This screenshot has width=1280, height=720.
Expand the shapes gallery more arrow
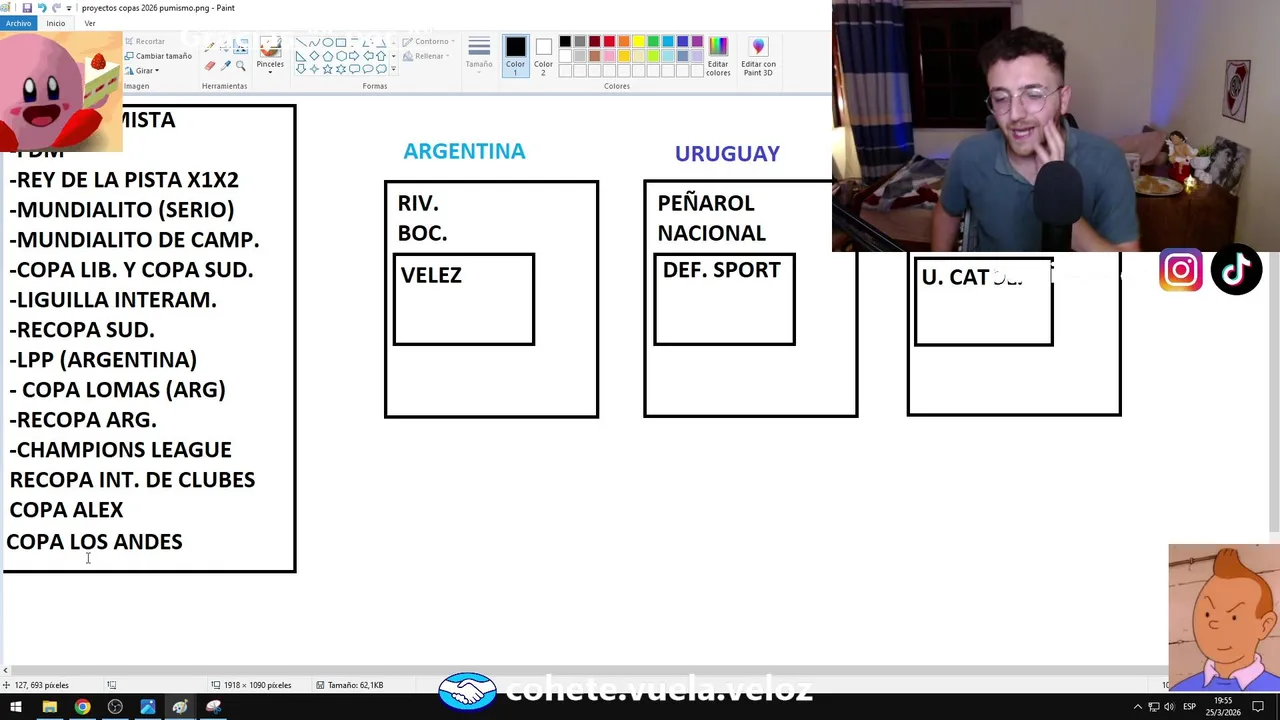[x=393, y=69]
